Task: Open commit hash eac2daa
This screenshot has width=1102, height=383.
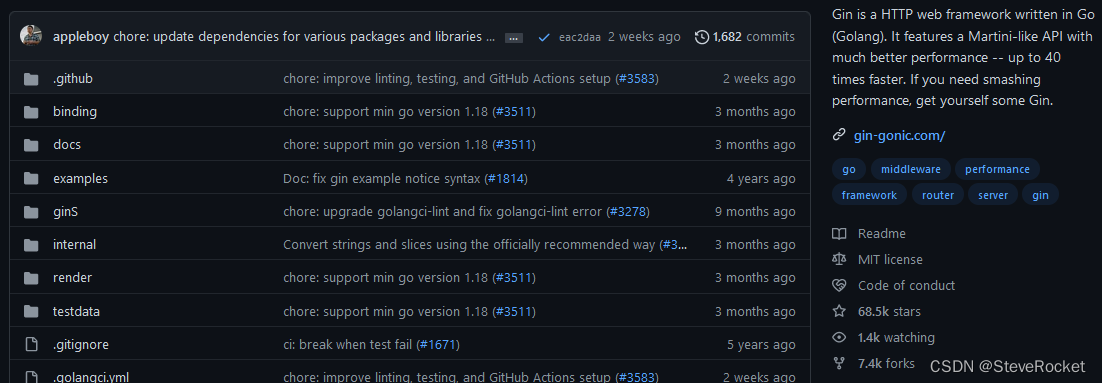Action: point(580,37)
